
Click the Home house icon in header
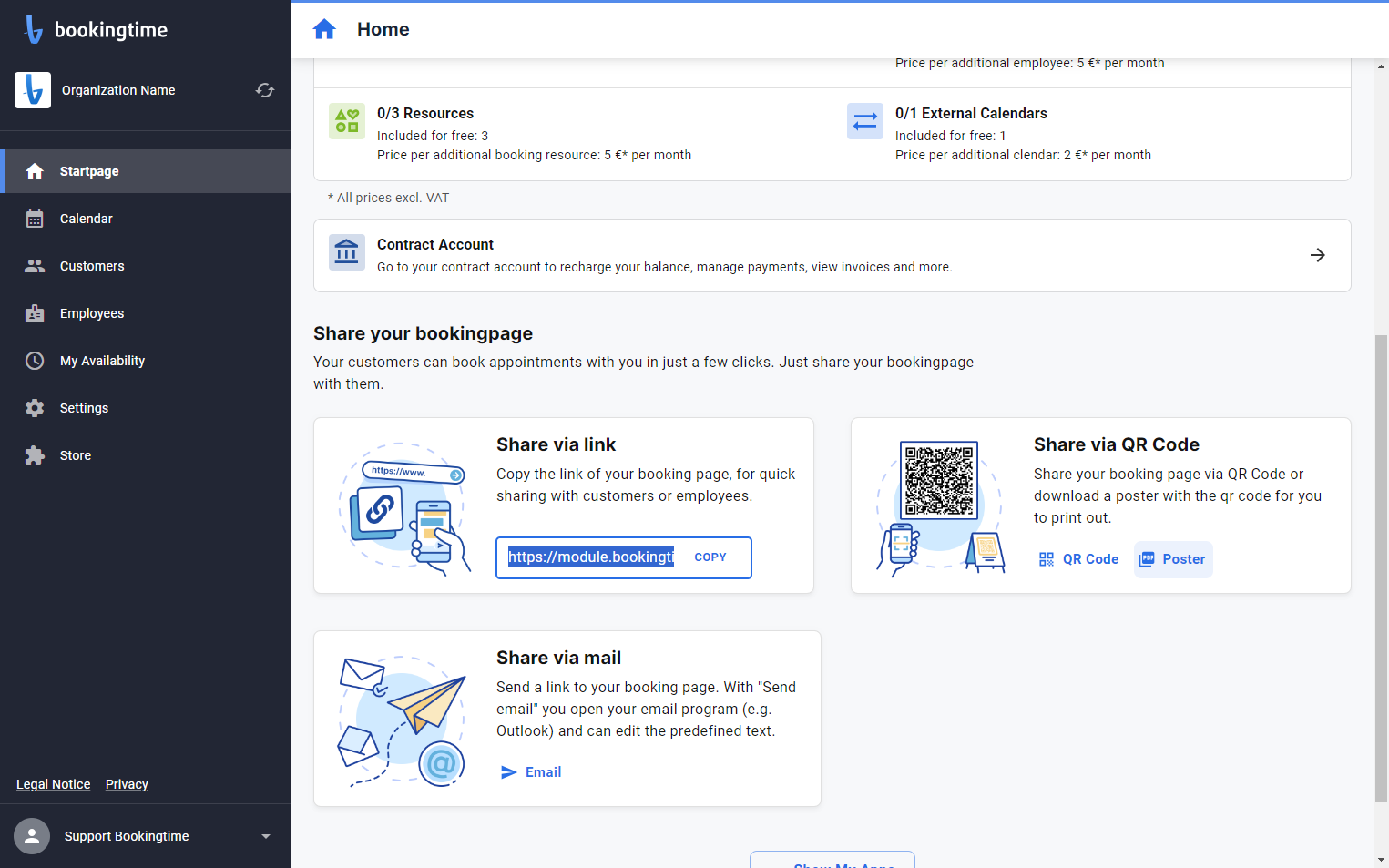[x=324, y=29]
